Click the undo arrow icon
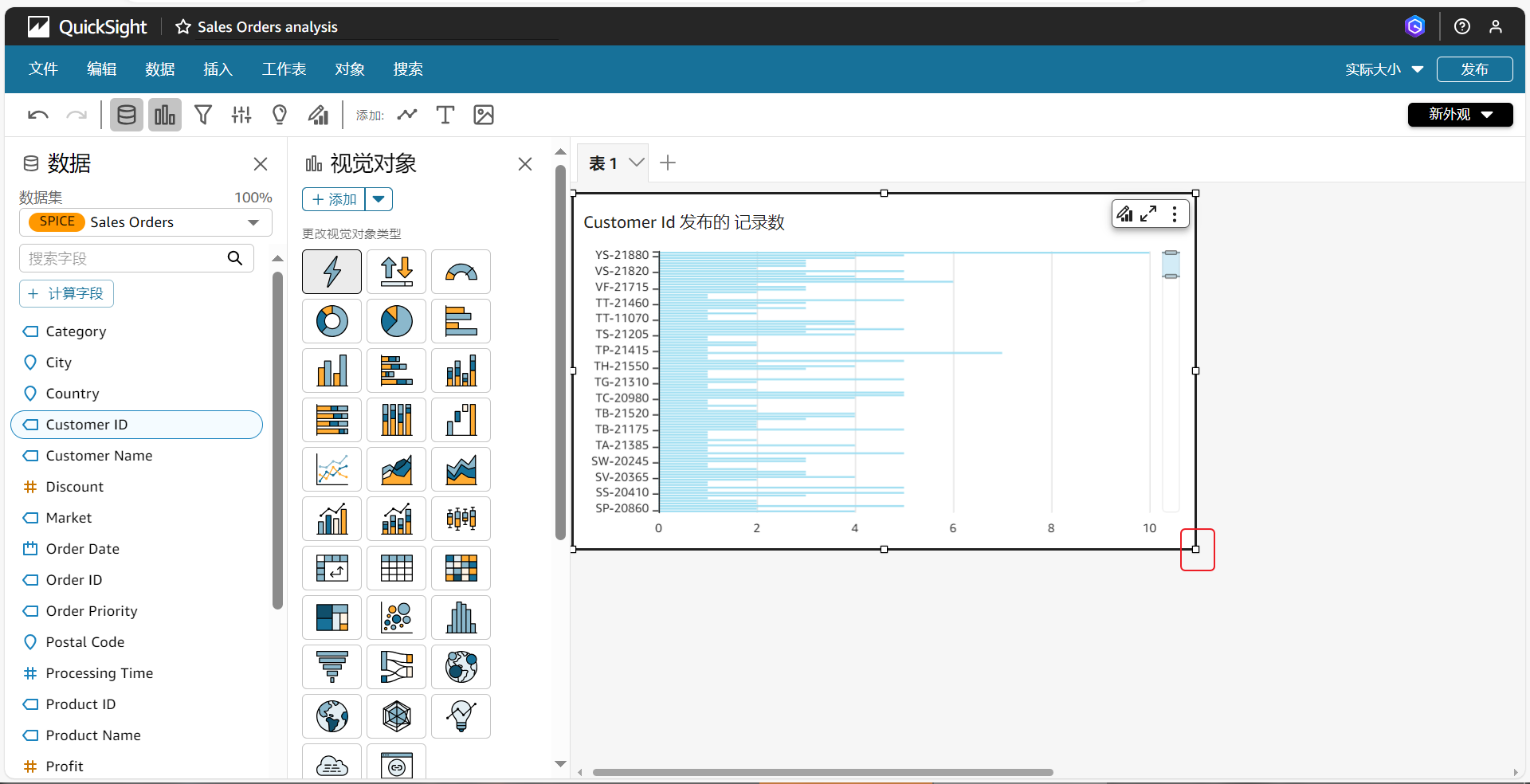The height and width of the screenshot is (784, 1530). (37, 115)
